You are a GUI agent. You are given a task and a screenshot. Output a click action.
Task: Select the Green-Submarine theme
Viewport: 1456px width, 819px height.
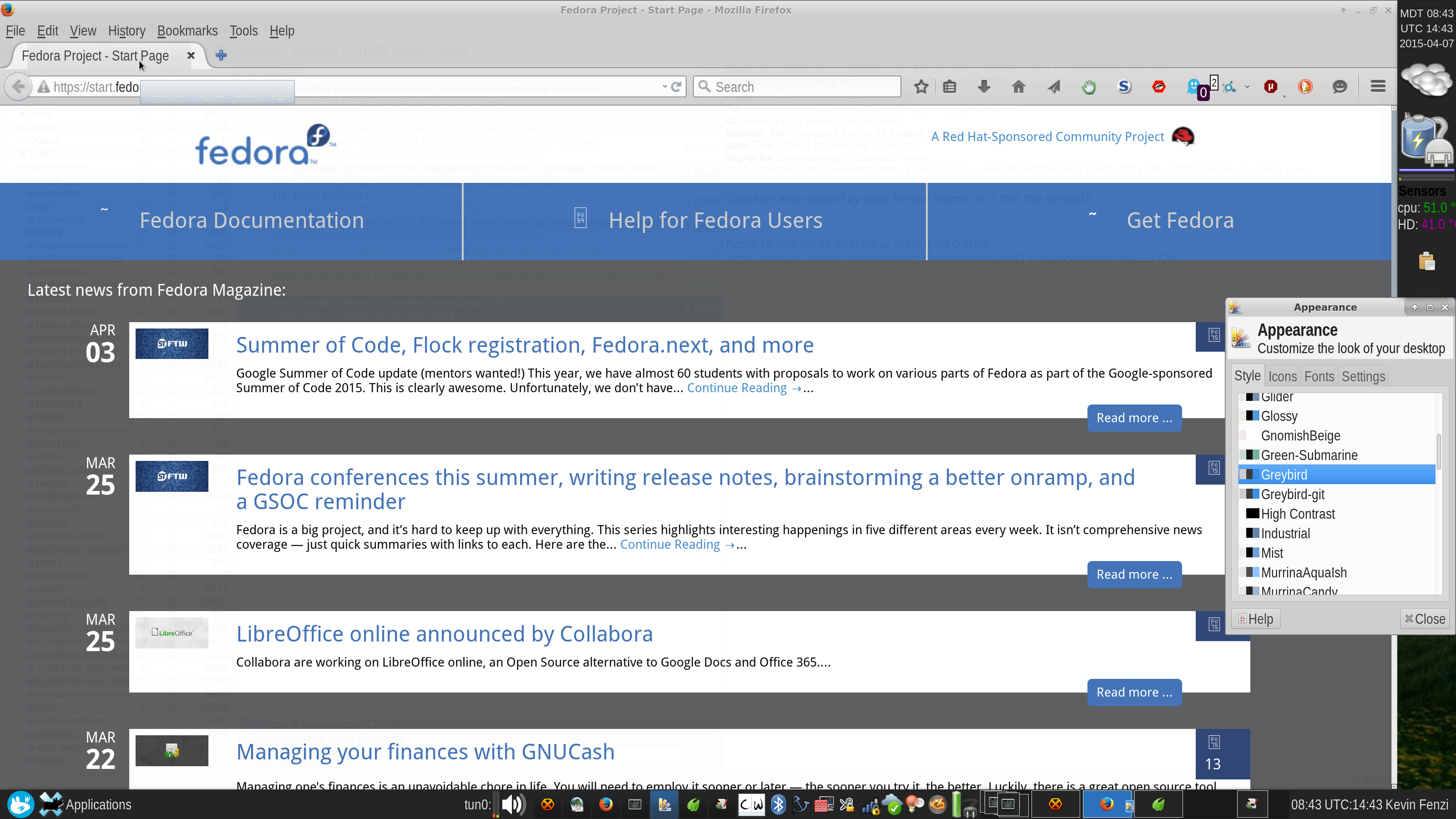pos(1337,455)
